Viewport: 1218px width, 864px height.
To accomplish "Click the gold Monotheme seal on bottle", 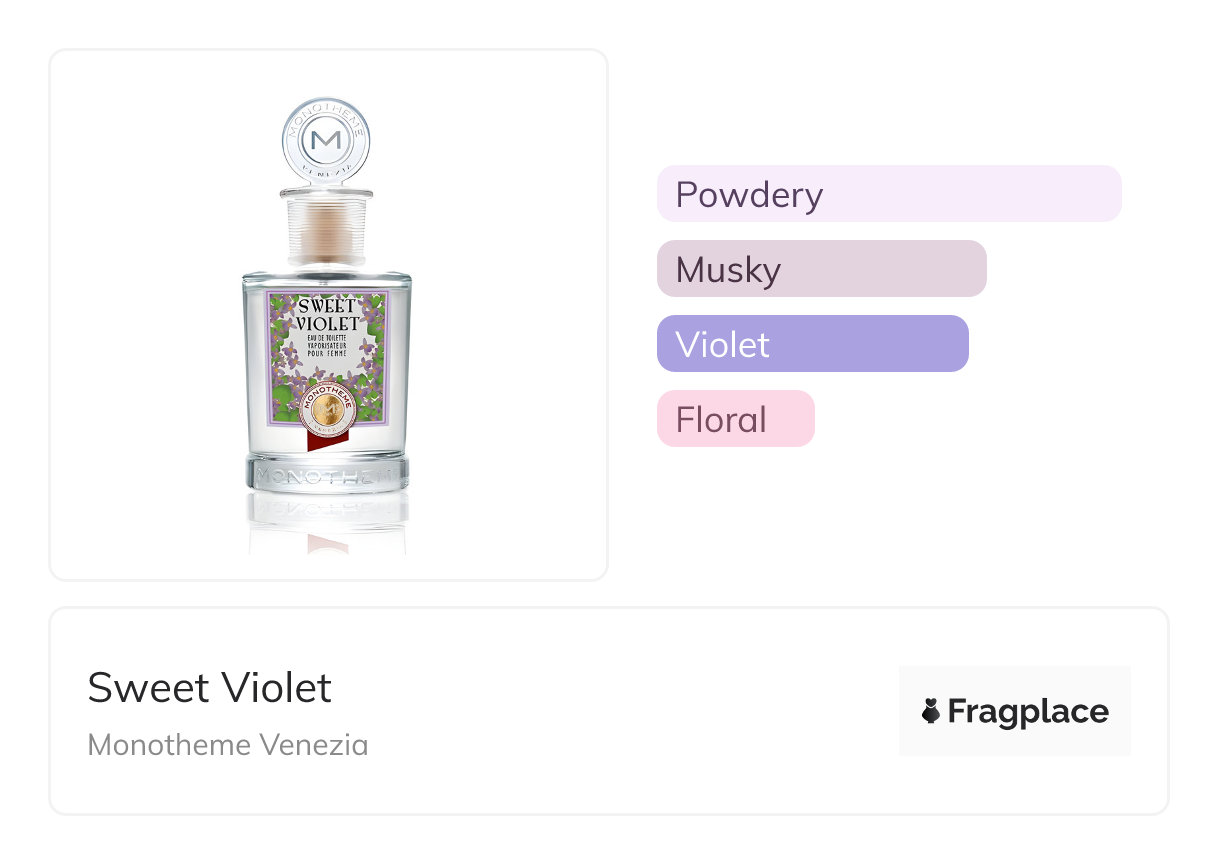I will click(x=327, y=410).
